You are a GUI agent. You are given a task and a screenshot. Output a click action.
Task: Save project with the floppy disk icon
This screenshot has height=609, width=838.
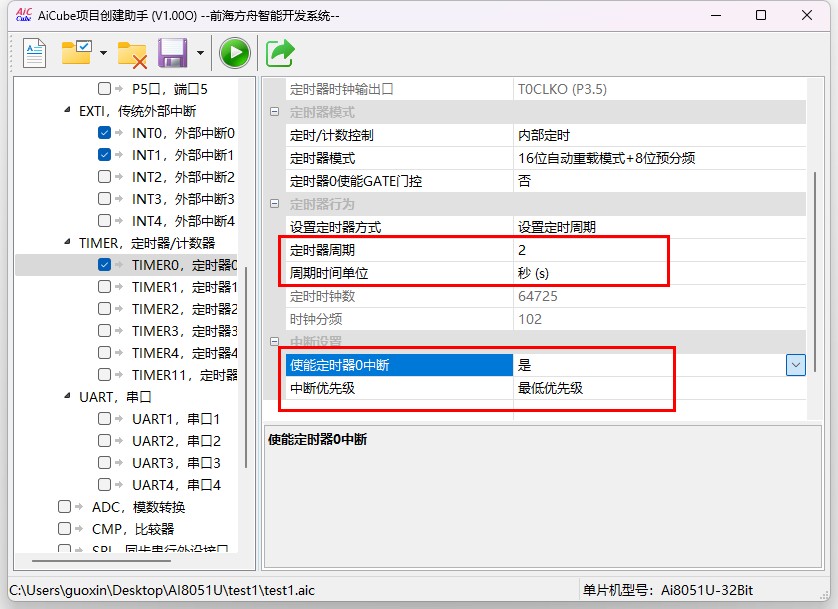173,53
